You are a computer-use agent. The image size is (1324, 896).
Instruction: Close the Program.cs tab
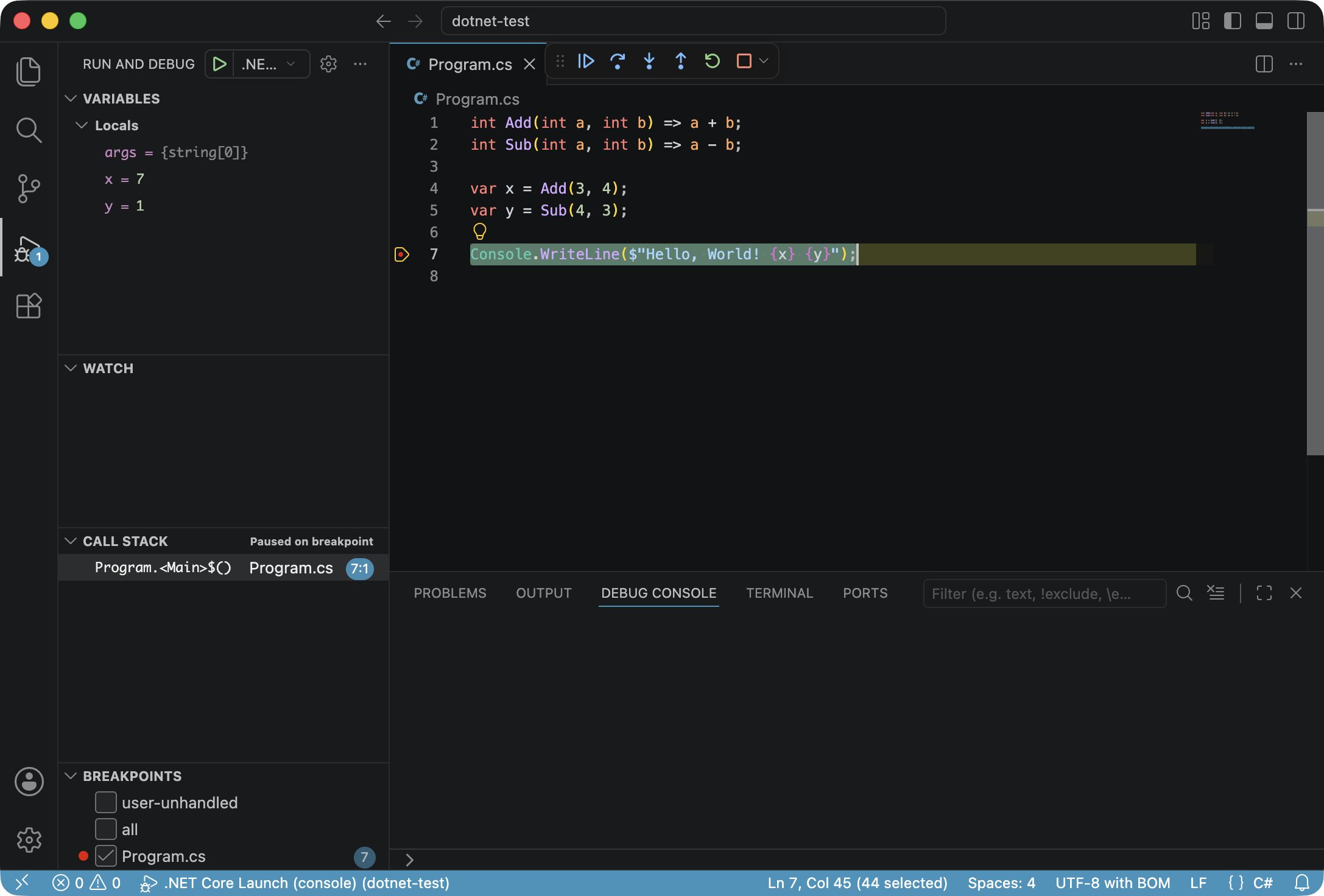click(x=530, y=64)
